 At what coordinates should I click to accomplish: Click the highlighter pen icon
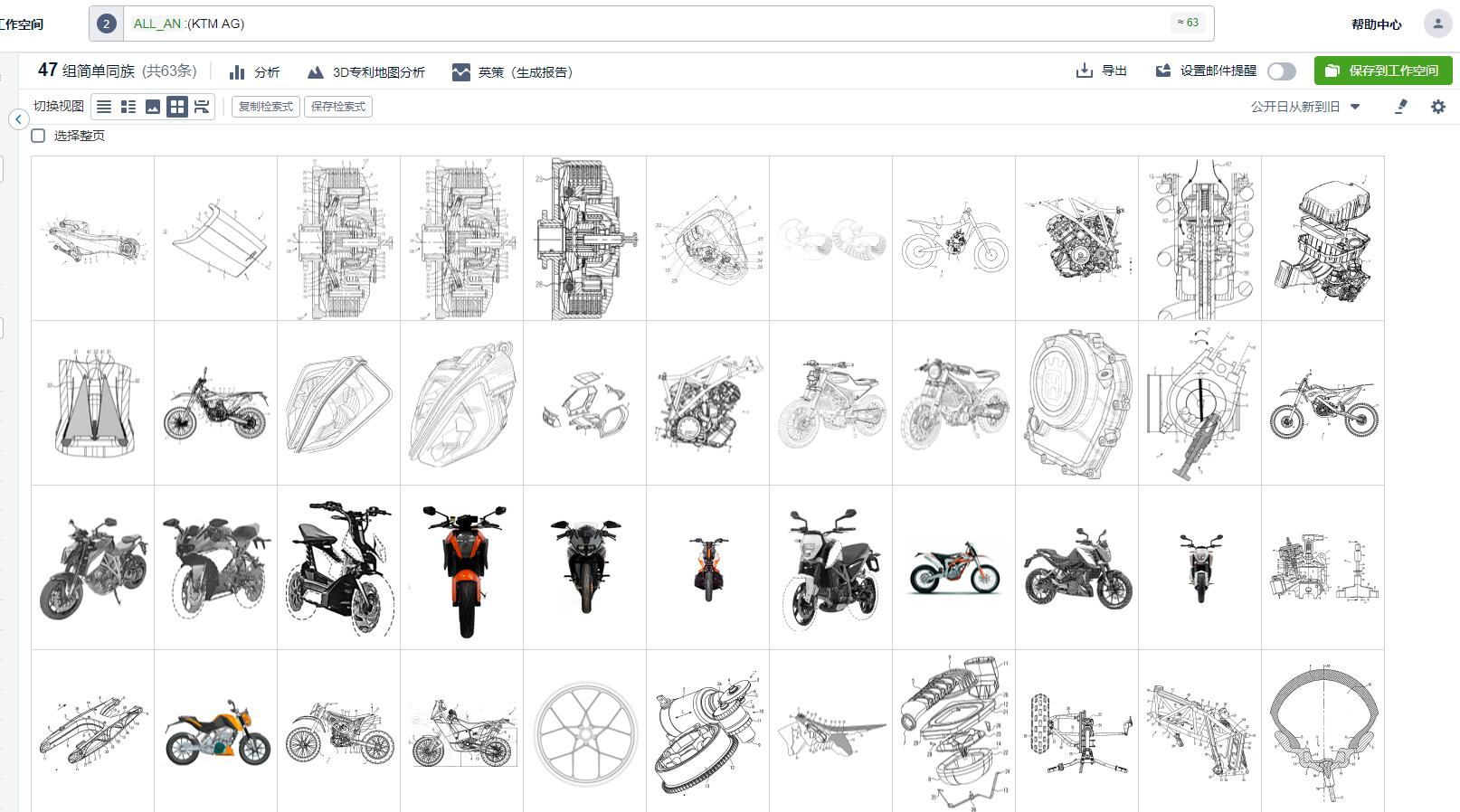point(1401,107)
